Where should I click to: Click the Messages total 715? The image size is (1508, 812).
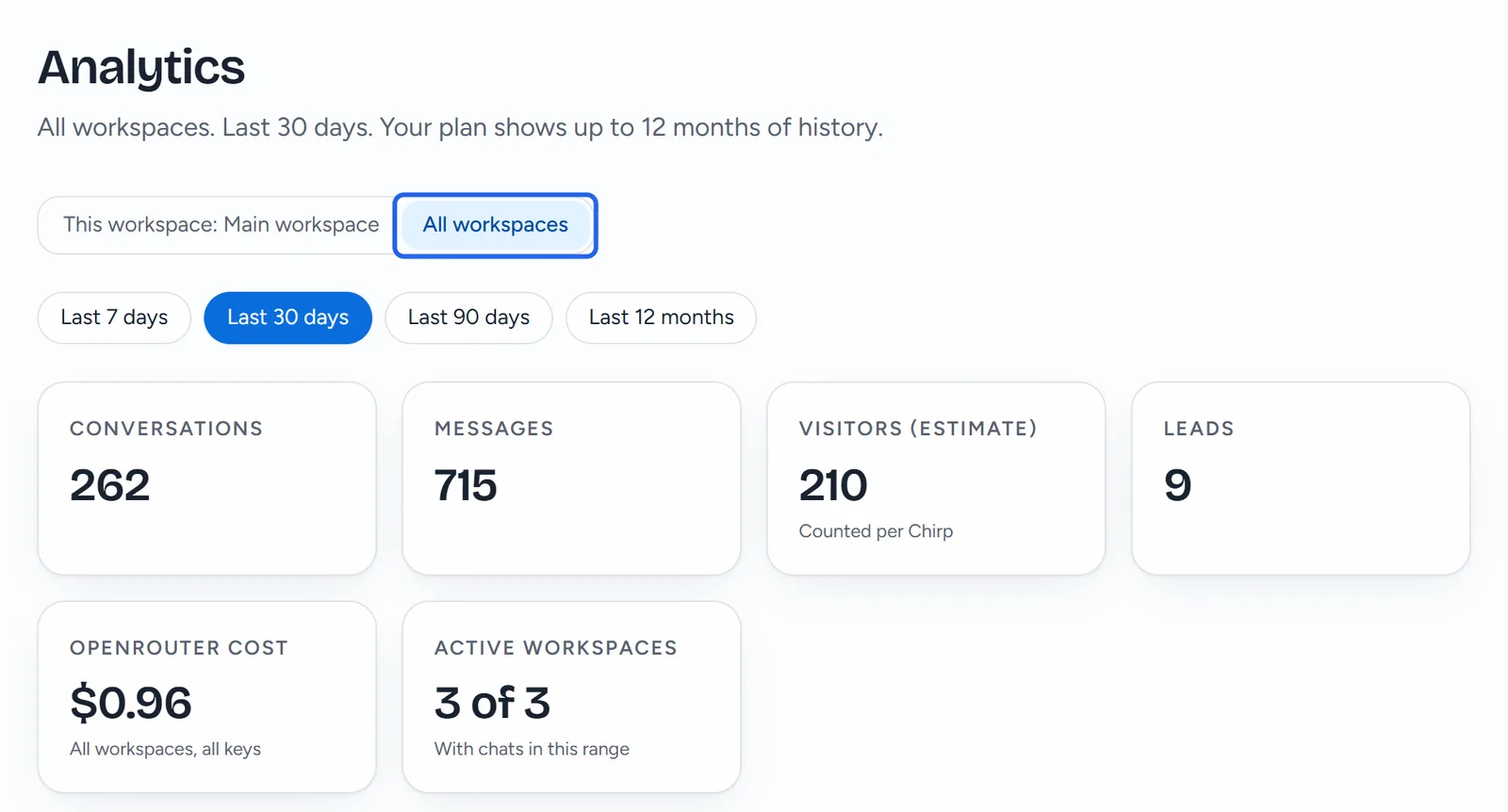(466, 485)
